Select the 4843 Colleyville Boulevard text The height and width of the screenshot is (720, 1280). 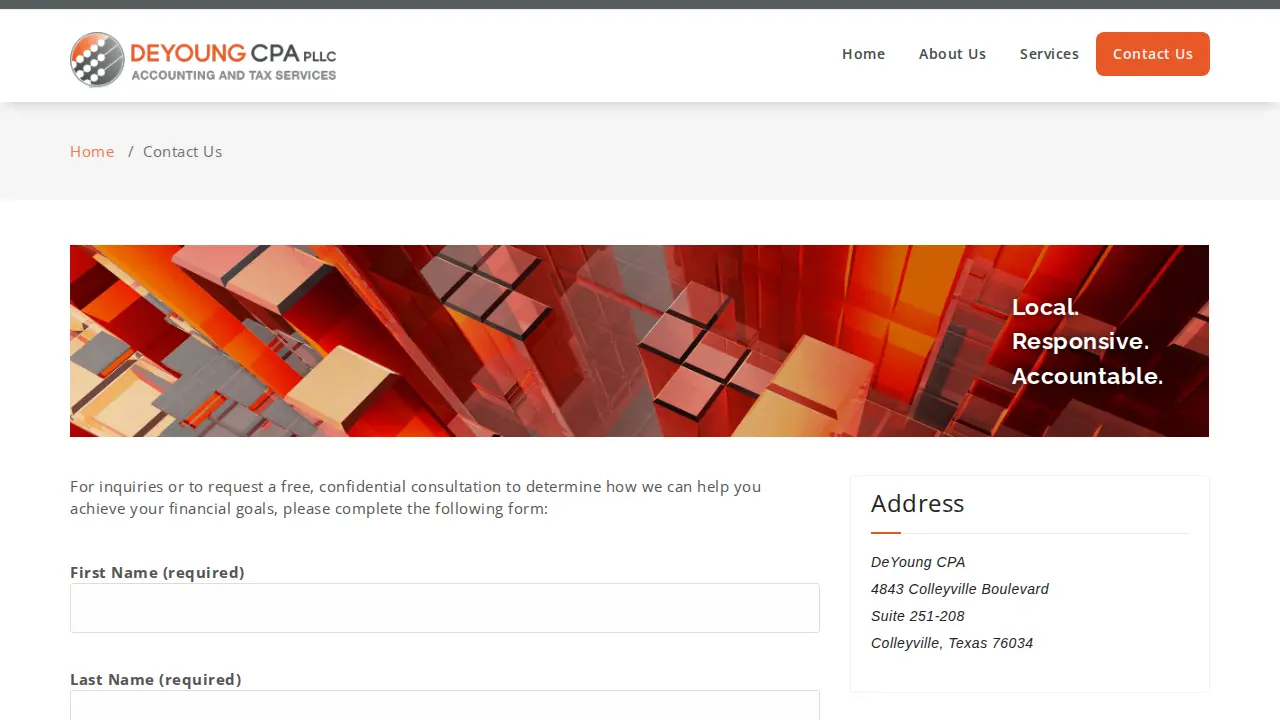pyautogui.click(x=960, y=589)
